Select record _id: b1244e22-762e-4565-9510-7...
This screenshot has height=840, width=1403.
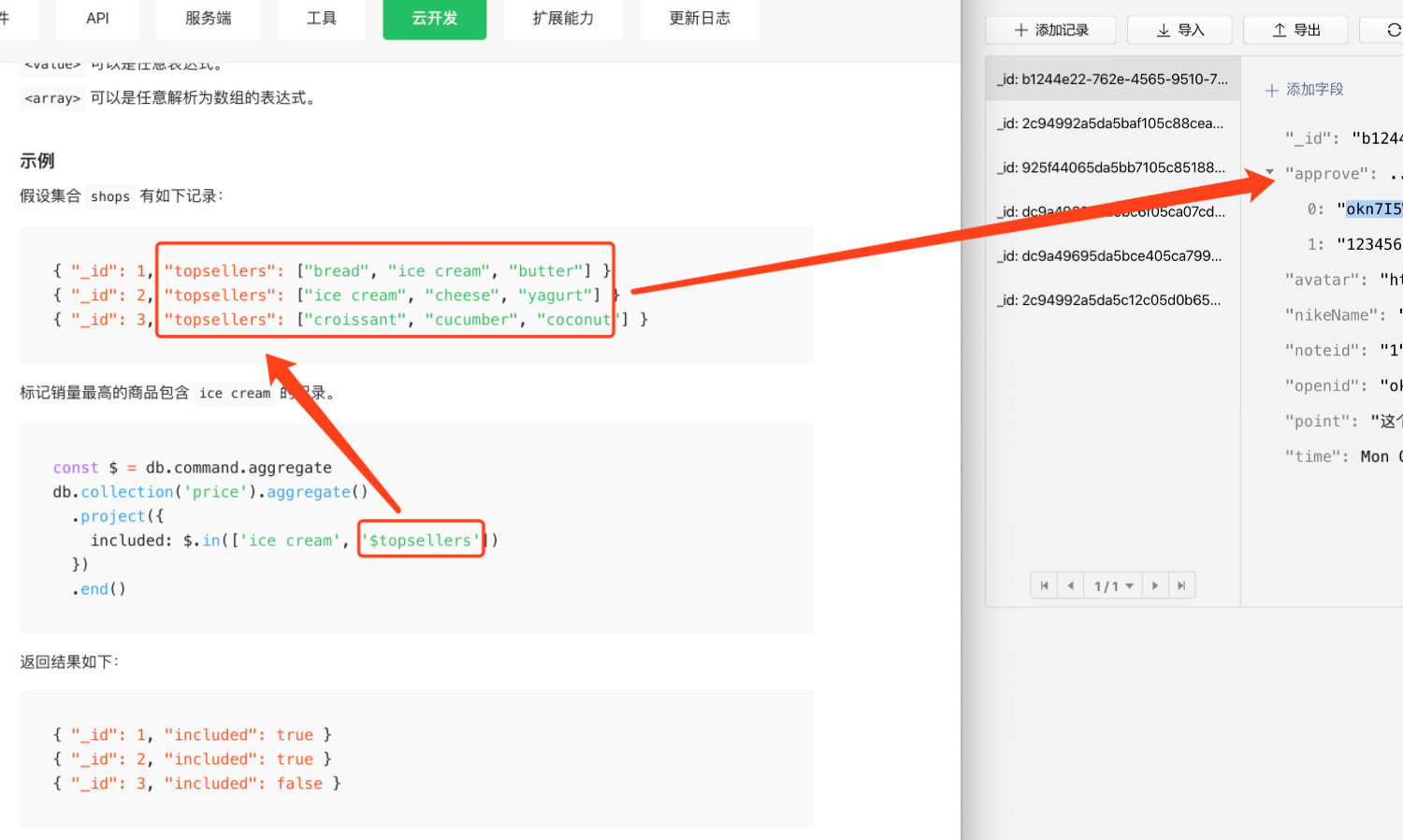click(1113, 80)
